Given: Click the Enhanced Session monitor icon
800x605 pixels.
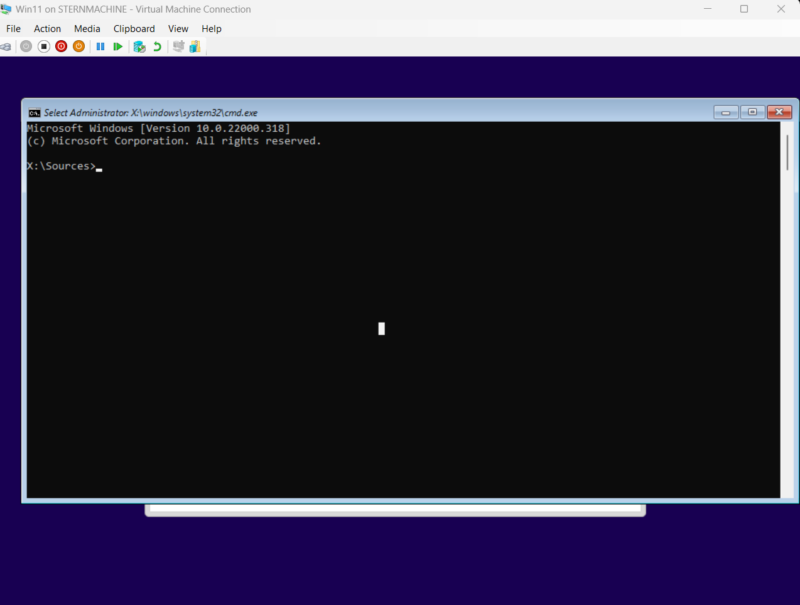Looking at the screenshot, I should [x=178, y=47].
